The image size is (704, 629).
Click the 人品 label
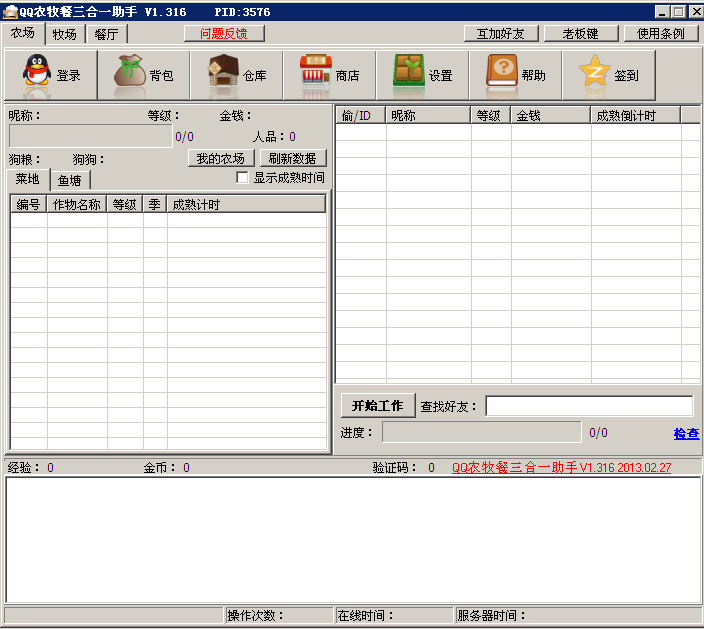pos(268,136)
